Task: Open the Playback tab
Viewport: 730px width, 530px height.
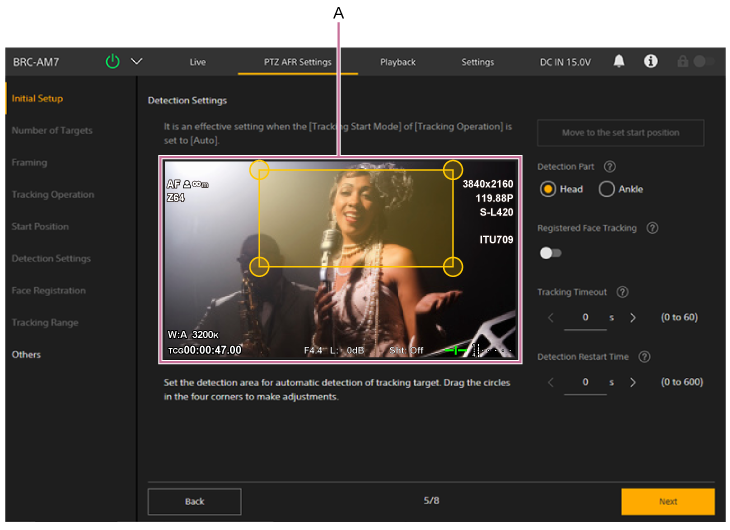Action: (398, 62)
